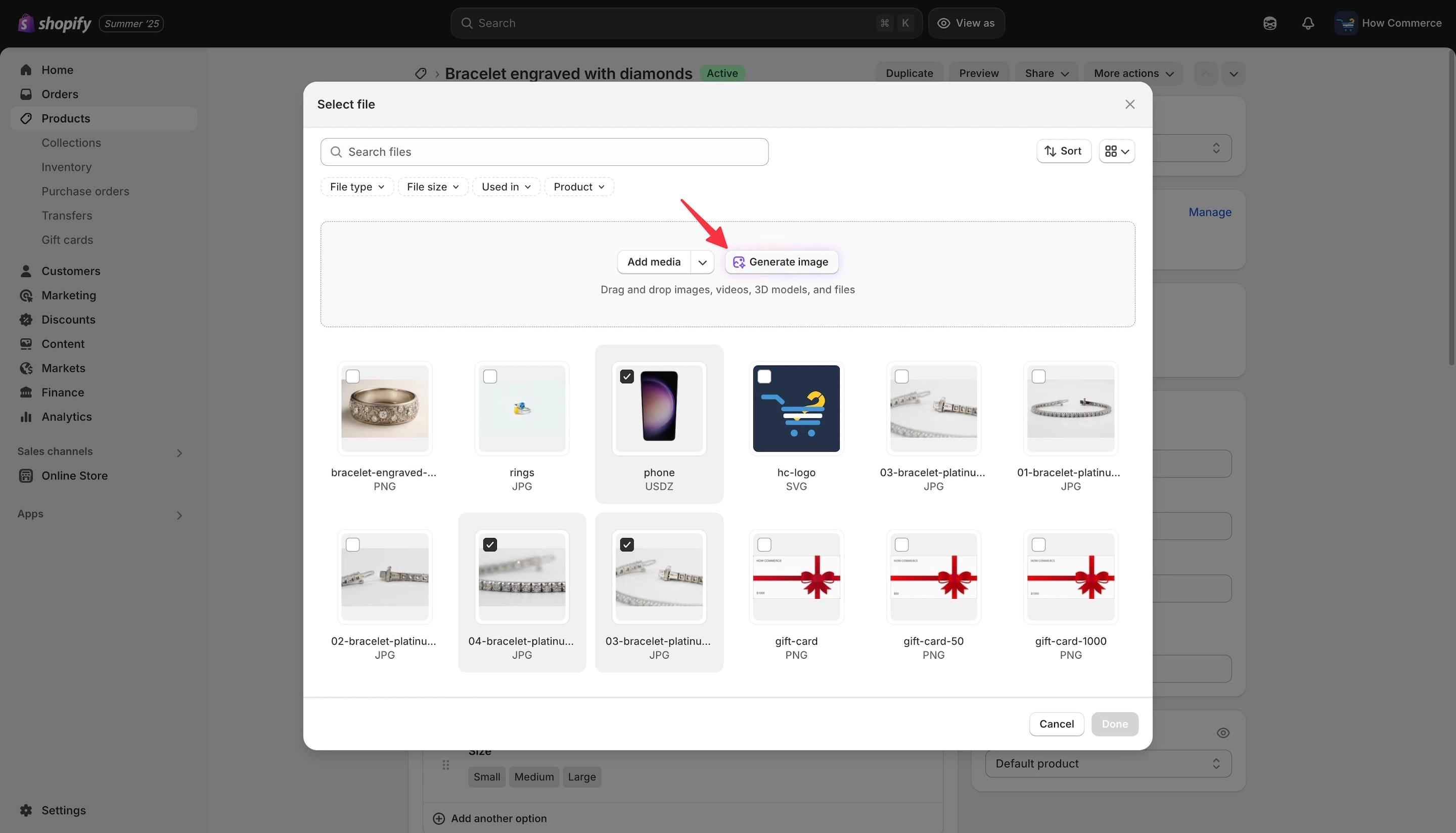Image resolution: width=1456 pixels, height=833 pixels.
Task: Open Gift cards in sidebar
Action: 67,240
